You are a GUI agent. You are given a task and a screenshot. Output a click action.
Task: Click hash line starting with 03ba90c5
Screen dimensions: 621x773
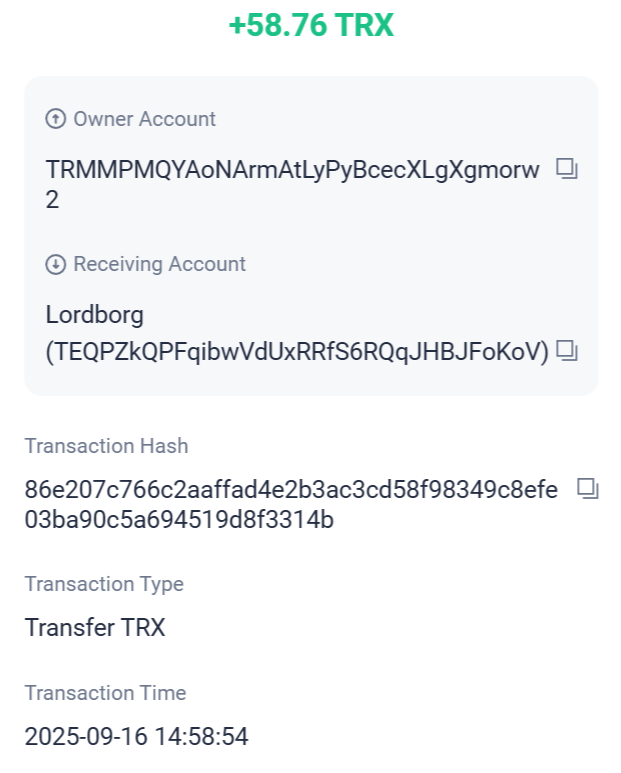tap(179, 519)
